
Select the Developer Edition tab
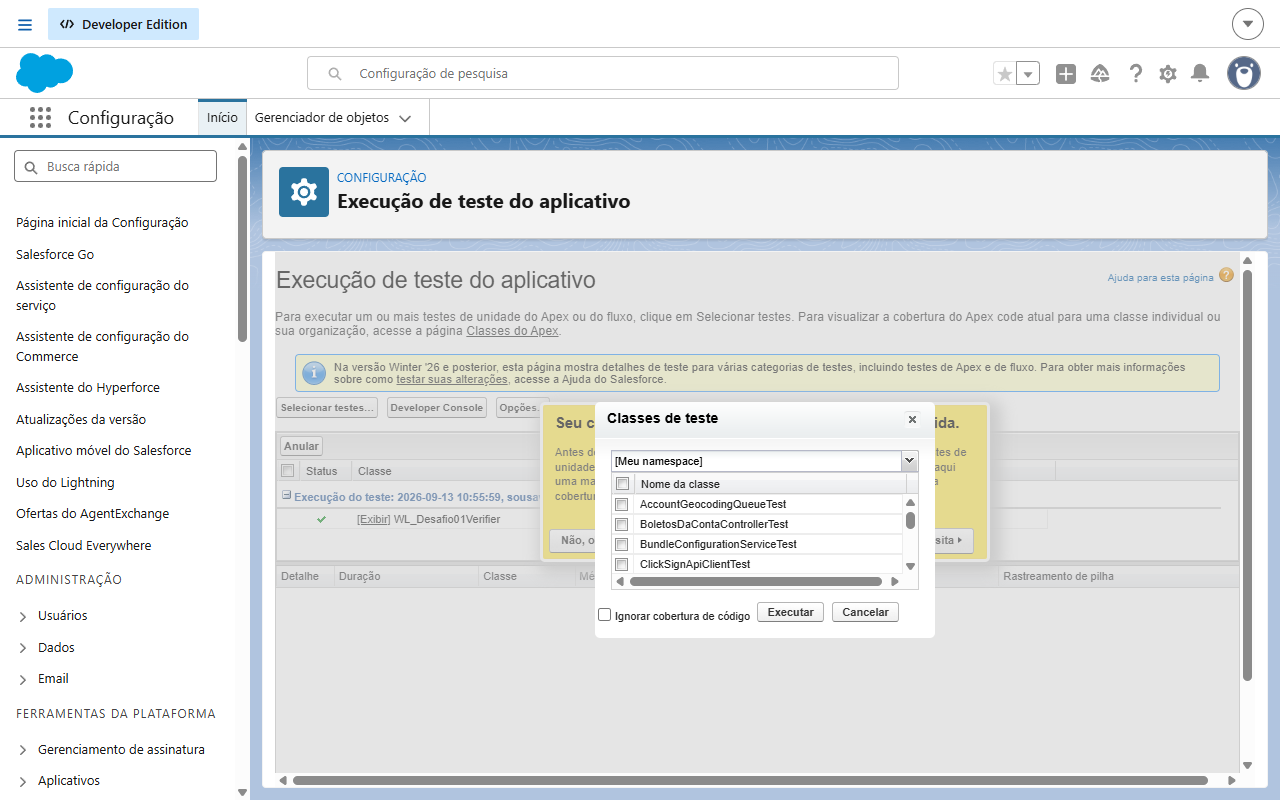[123, 24]
